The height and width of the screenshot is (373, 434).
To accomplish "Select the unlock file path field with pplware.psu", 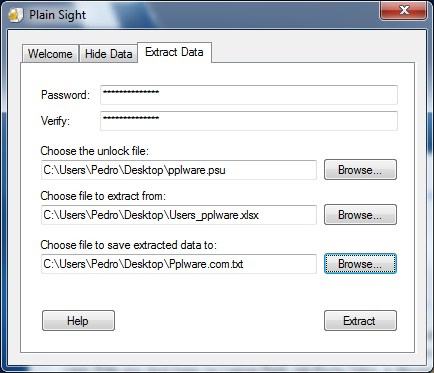I will pyautogui.click(x=179, y=170).
